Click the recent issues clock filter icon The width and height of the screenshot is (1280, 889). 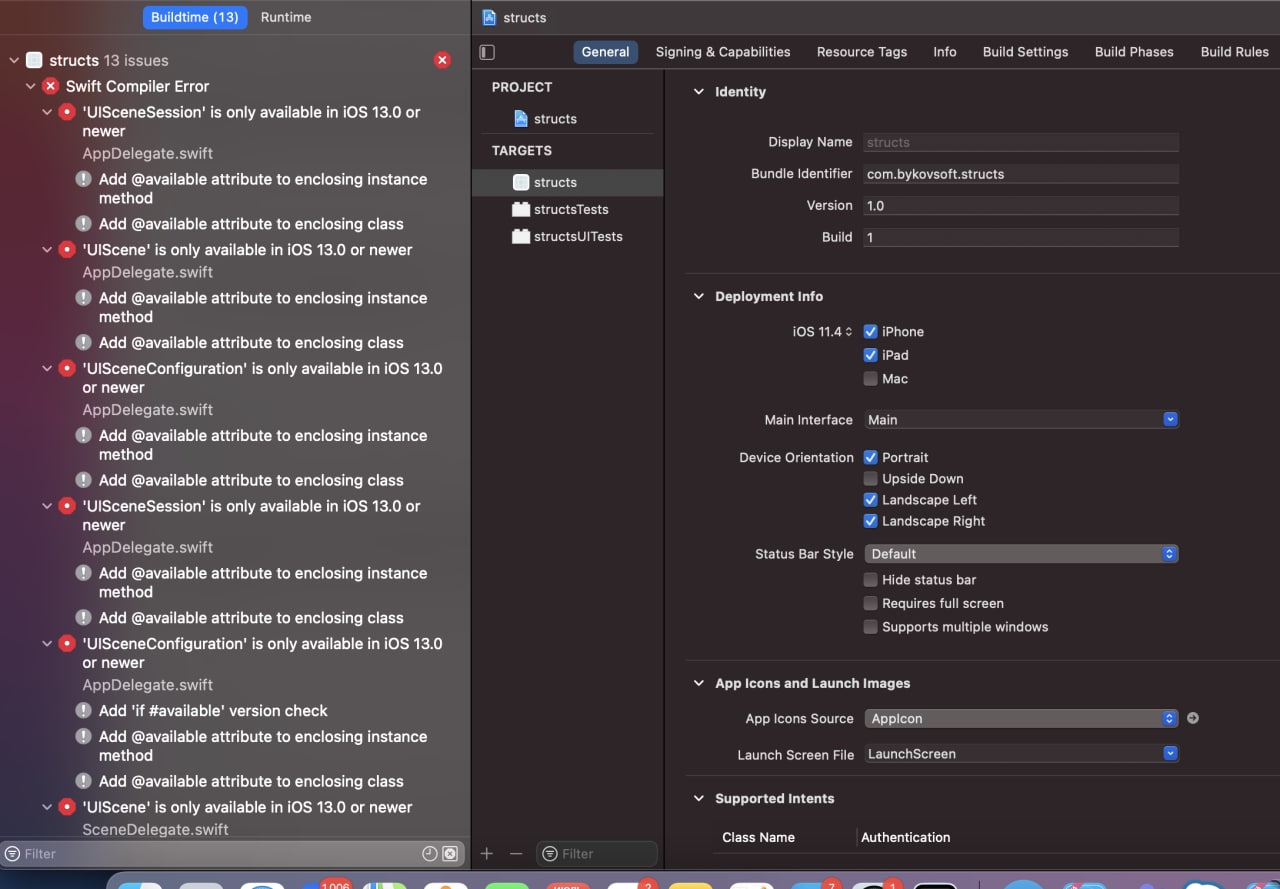tap(430, 853)
